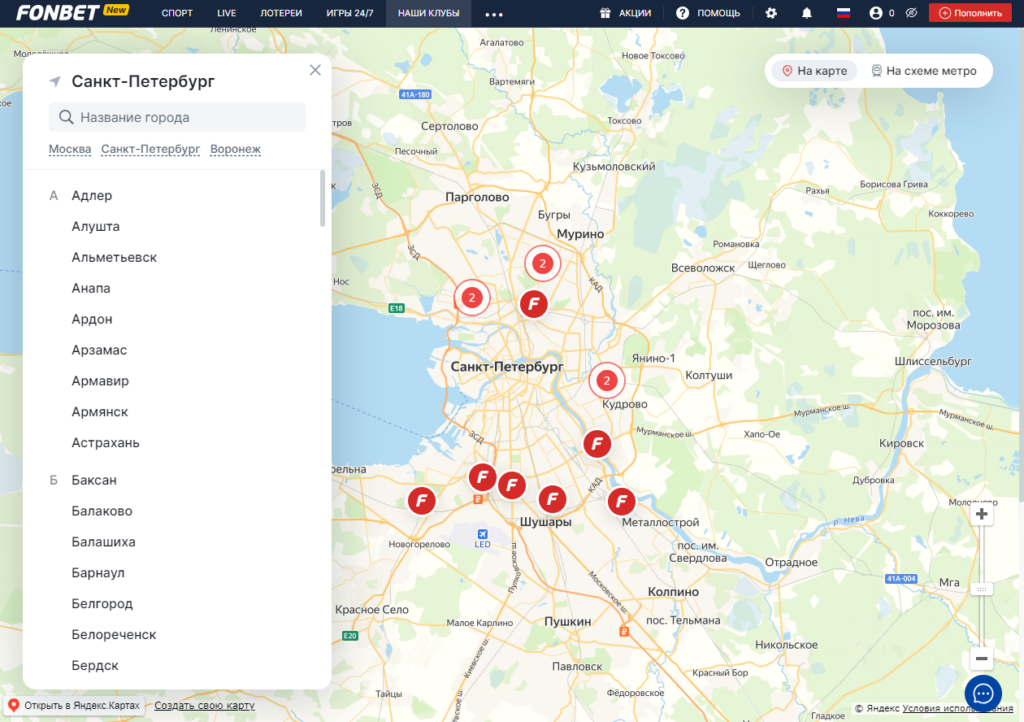Image resolution: width=1024 pixels, height=722 pixels.
Task: Select Баксан from city list
Action: tap(94, 480)
